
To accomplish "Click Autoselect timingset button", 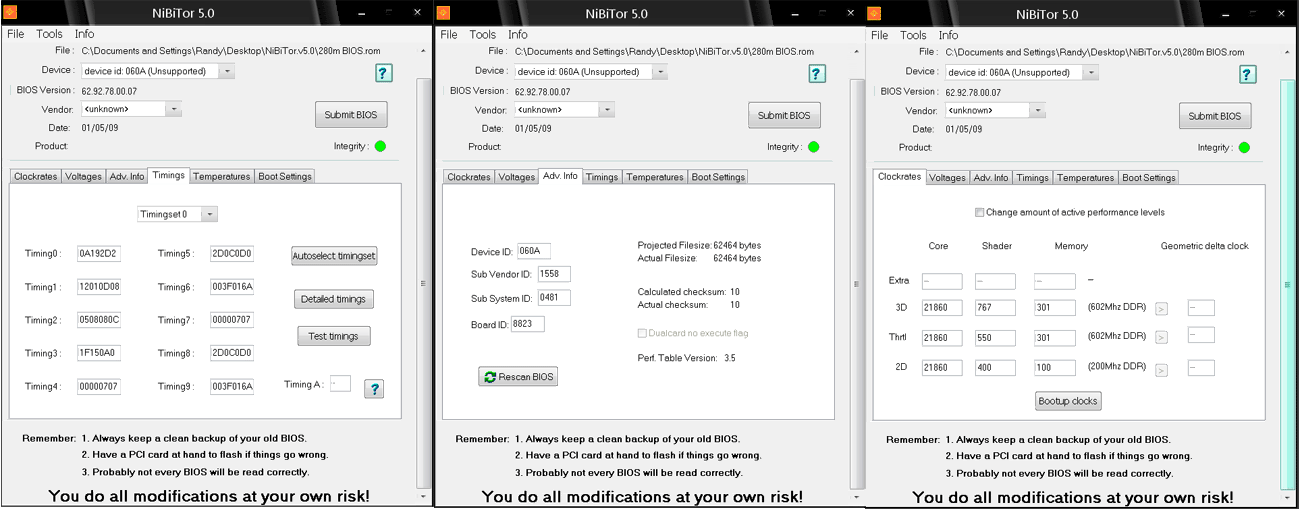I will tap(334, 256).
